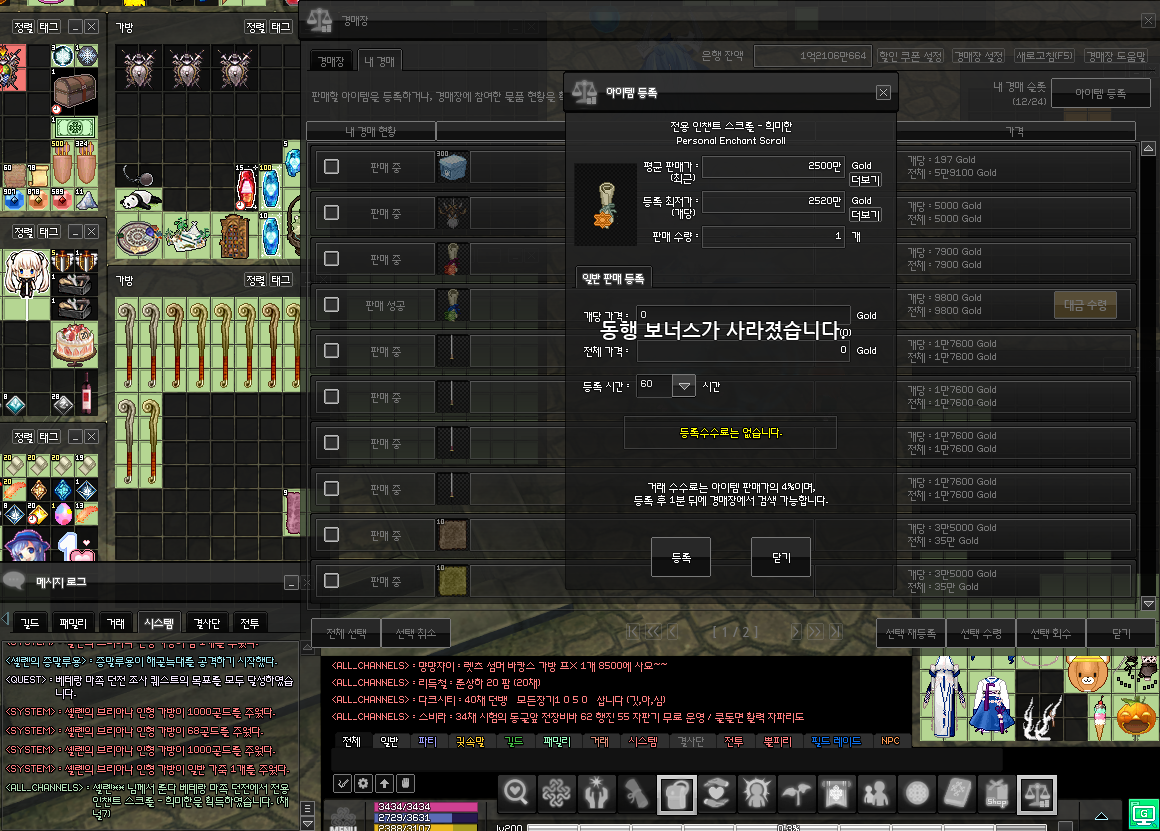This screenshot has height=831, width=1160.
Task: Click the 대금 수령 button
Action: [1085, 305]
